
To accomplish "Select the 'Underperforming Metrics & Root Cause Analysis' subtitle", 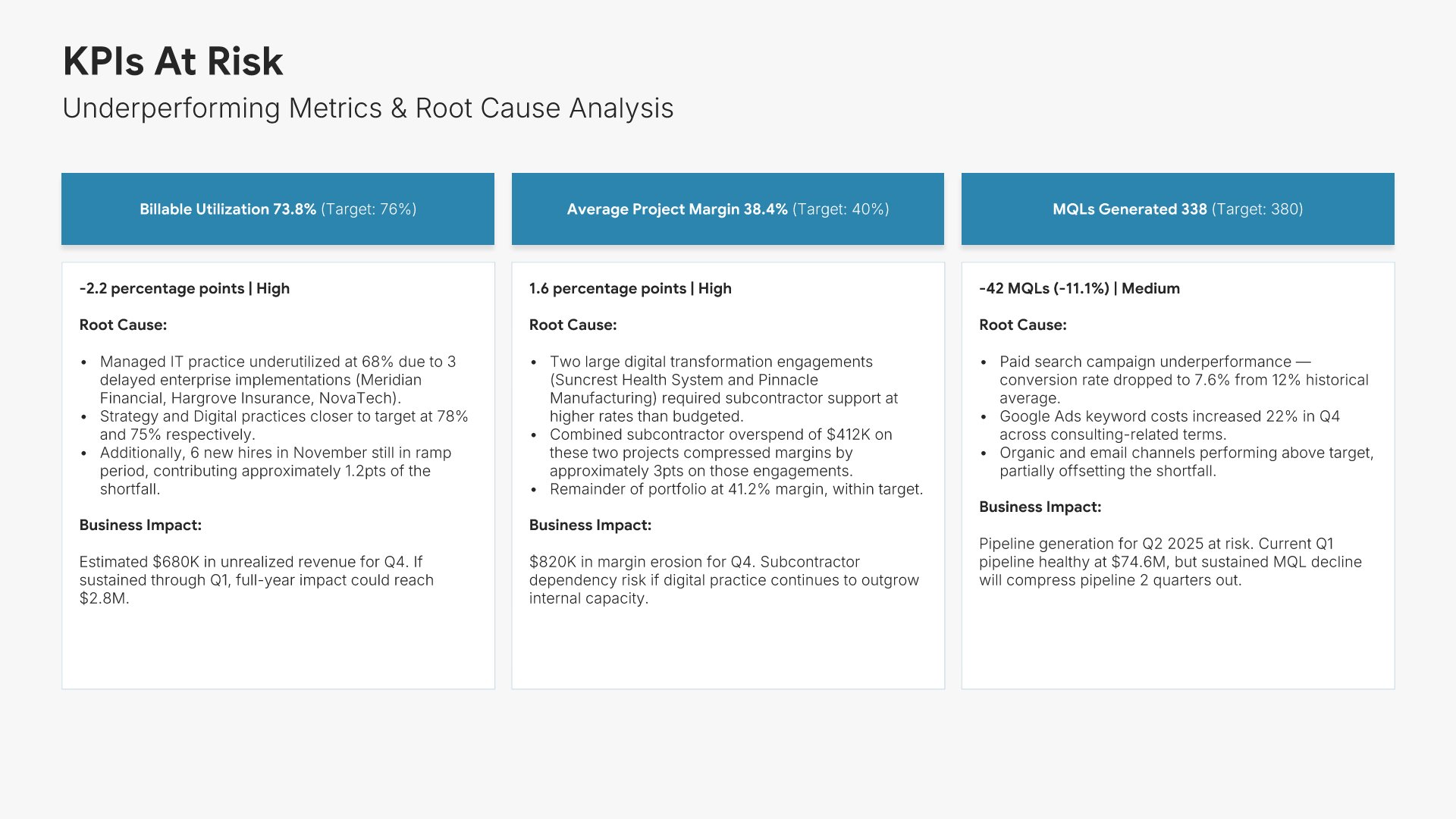I will click(x=368, y=108).
